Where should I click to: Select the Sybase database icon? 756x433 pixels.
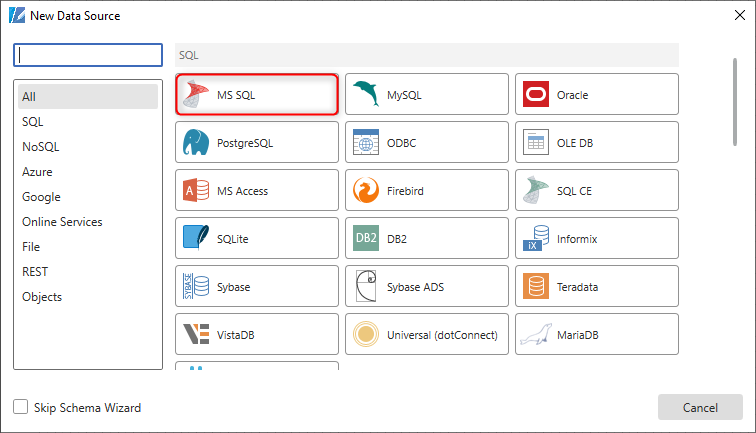(196, 286)
